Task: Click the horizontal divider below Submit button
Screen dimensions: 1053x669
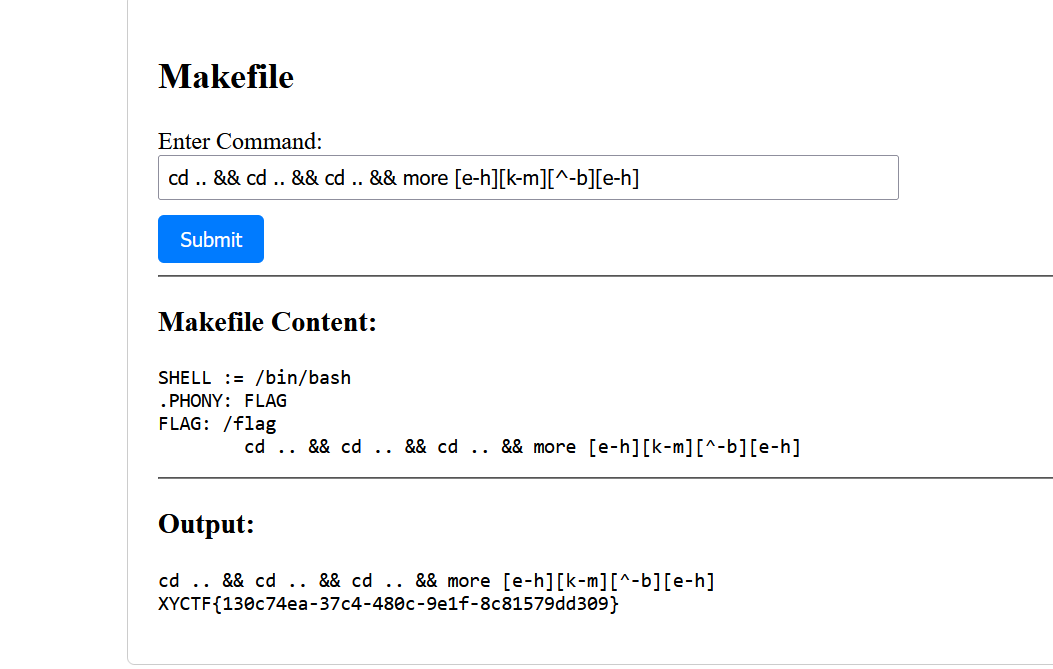Action: 605,275
